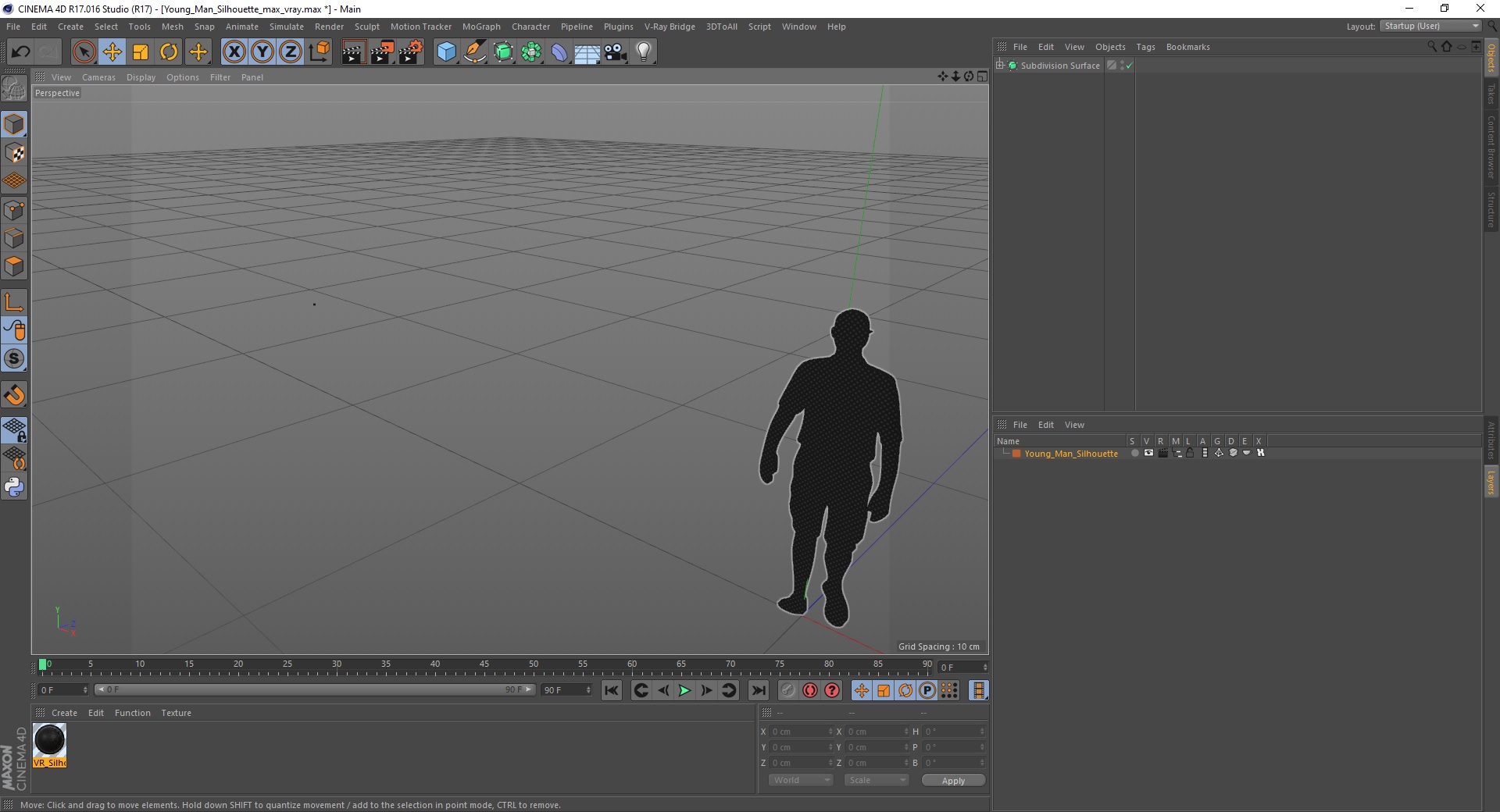
Task: Click the Apply button
Action: point(953,781)
